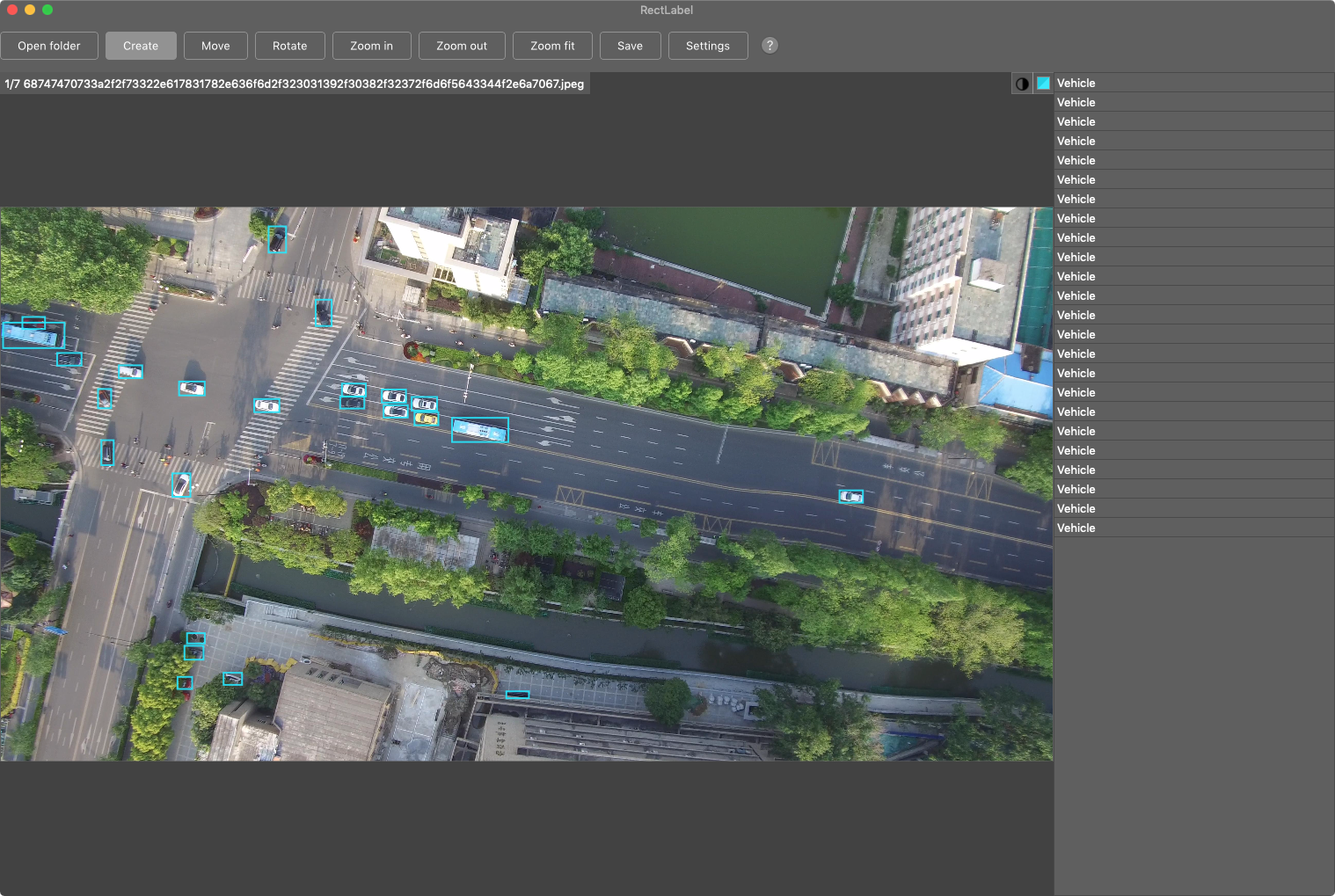Click Zoom in to magnify the image
The height and width of the screenshot is (896, 1335).
(x=371, y=45)
